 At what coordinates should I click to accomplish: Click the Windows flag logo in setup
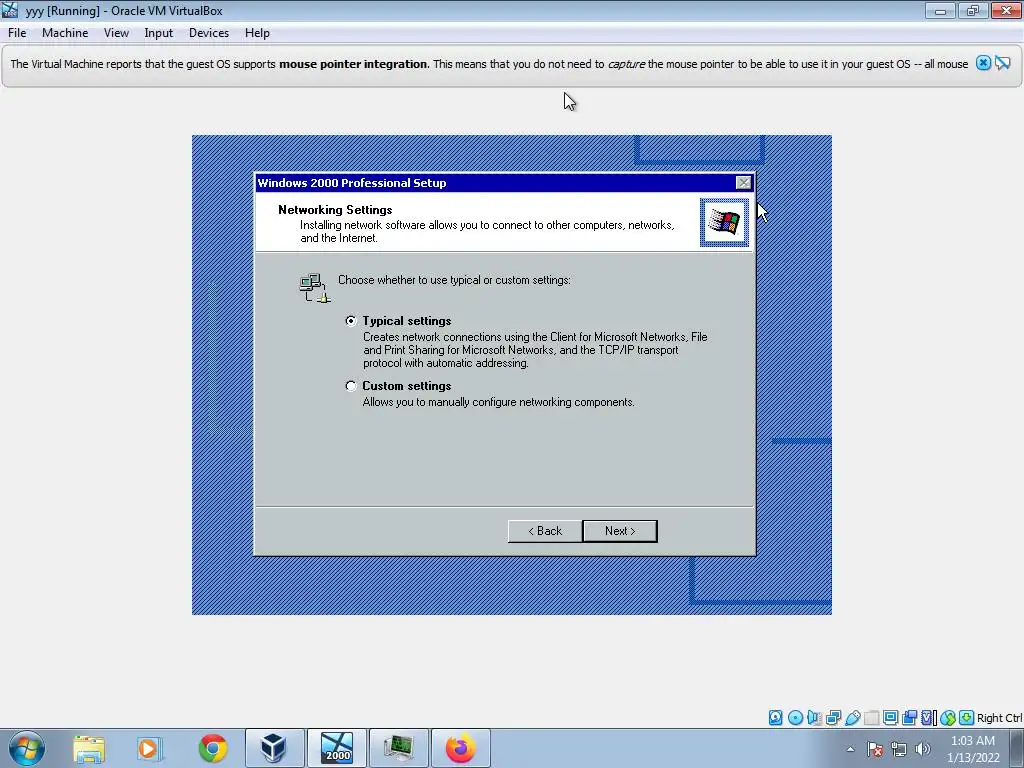(x=724, y=223)
